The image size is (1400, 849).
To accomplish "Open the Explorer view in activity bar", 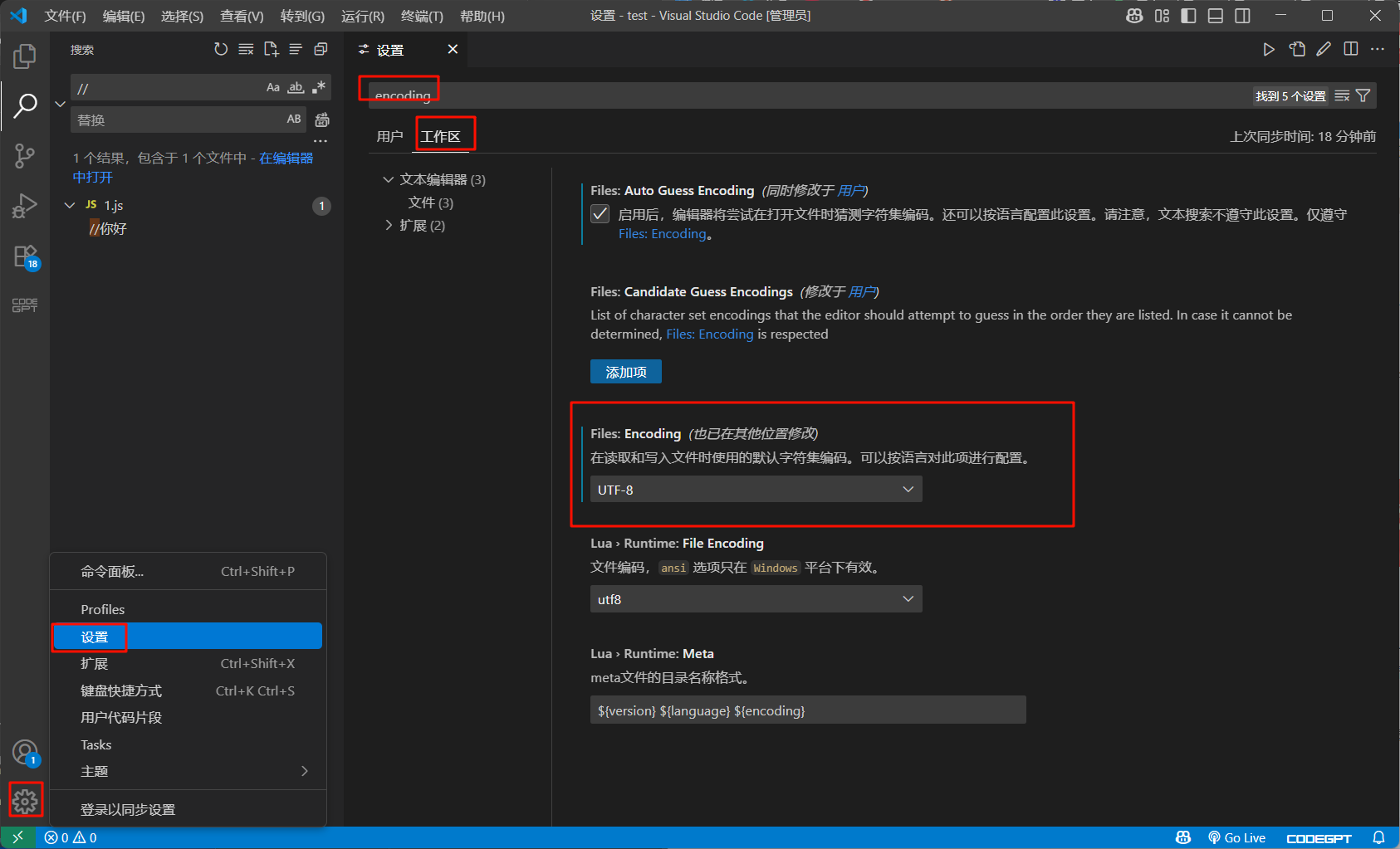I will (x=25, y=56).
